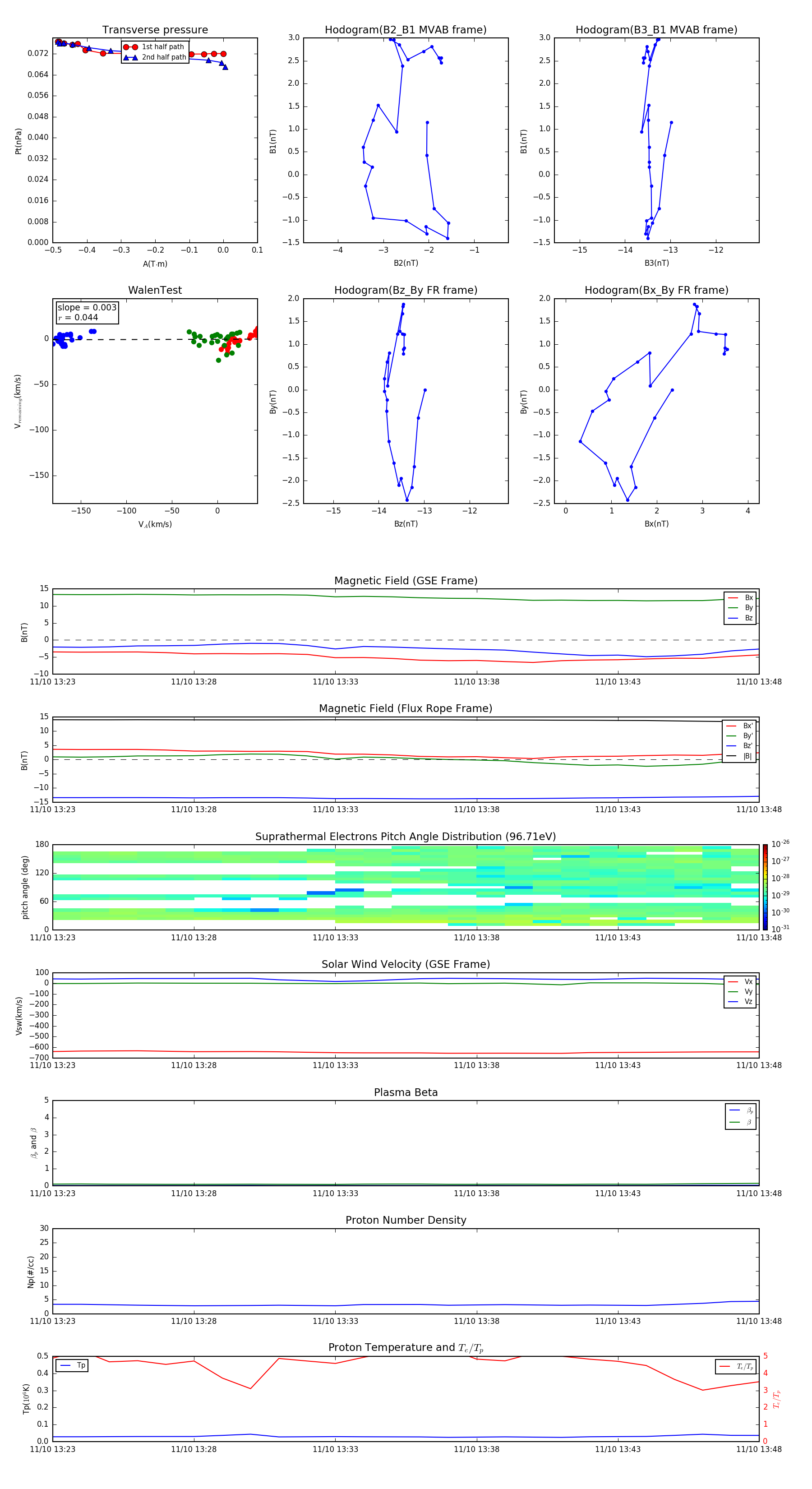Click the |B| legend entry in Flux Rope panel
812x1489 pixels.
tap(739, 756)
